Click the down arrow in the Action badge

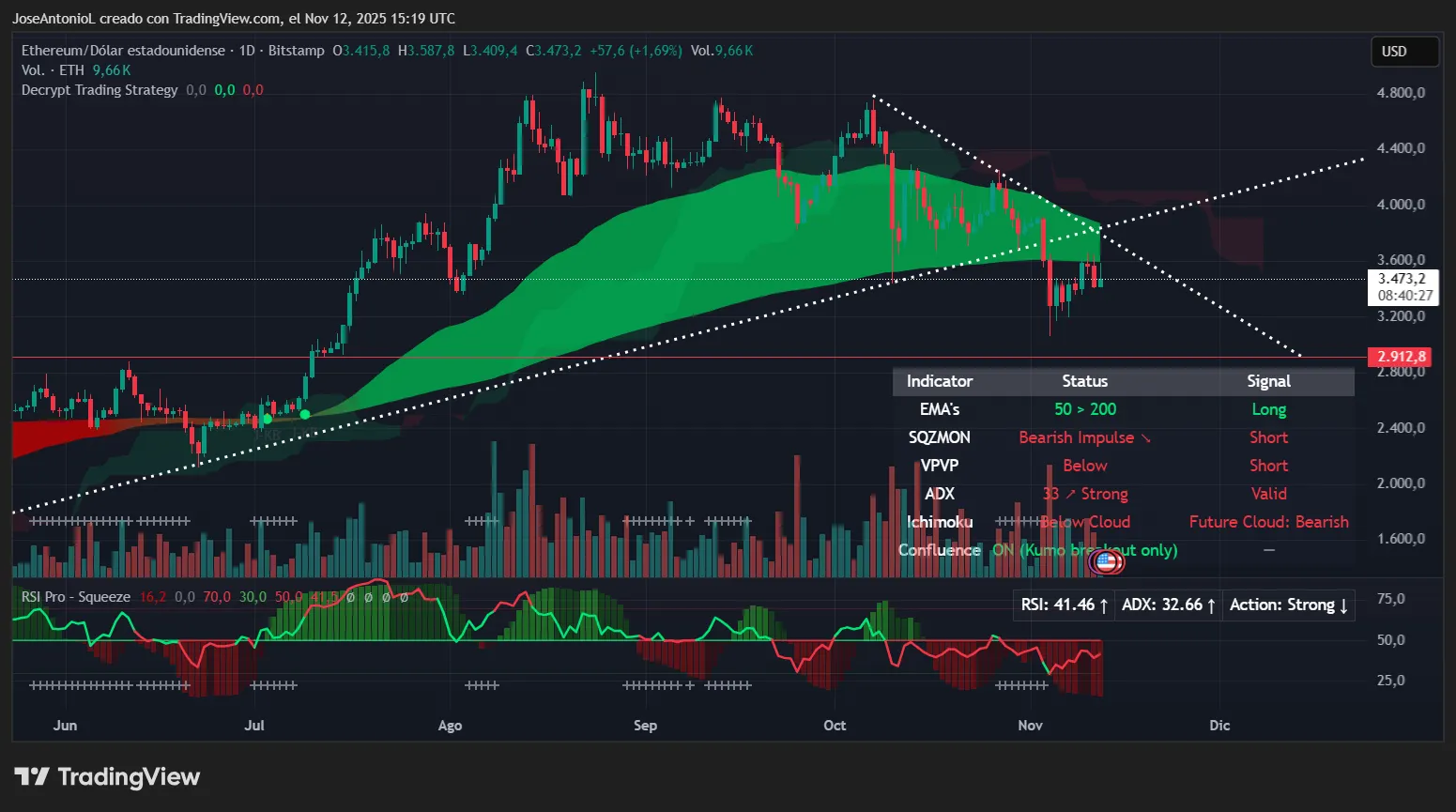tap(1344, 605)
